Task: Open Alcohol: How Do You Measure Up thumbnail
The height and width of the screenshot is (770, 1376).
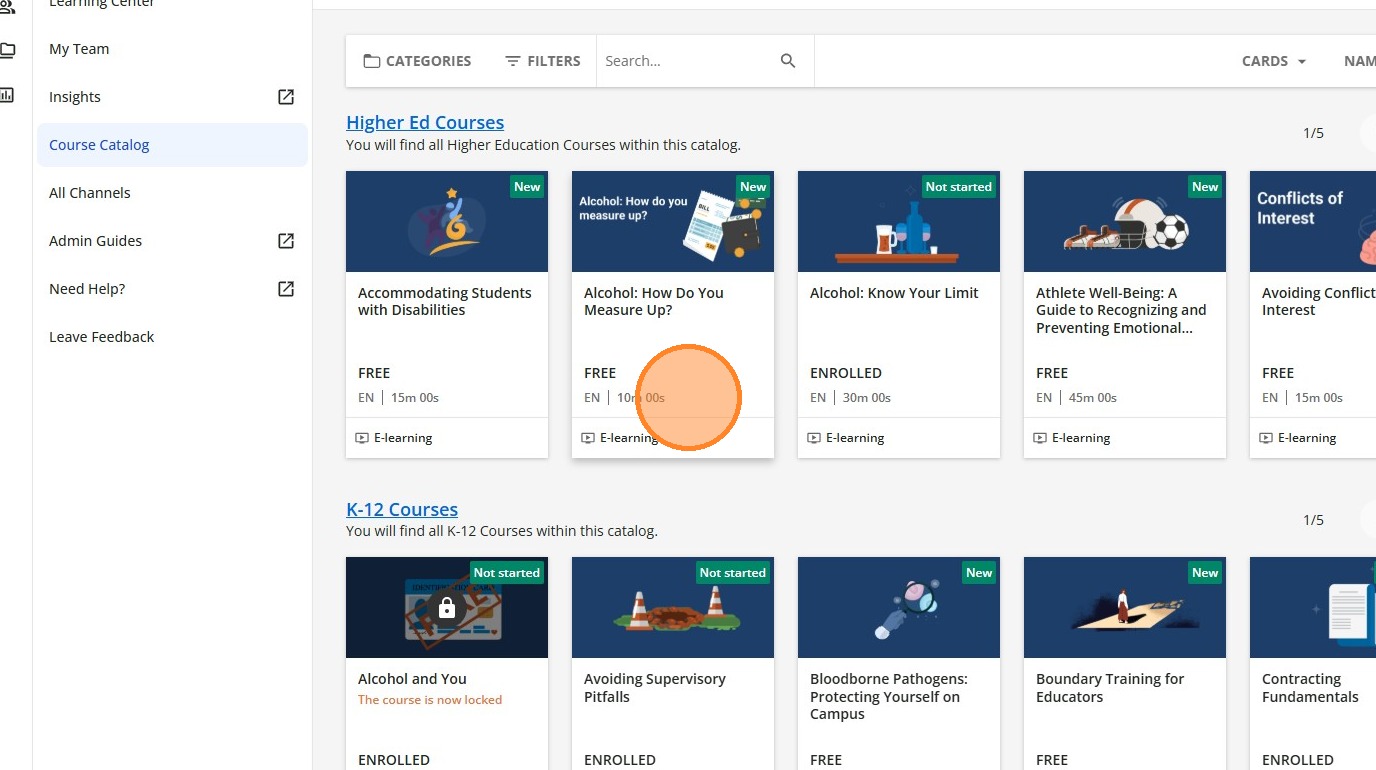Action: point(673,221)
